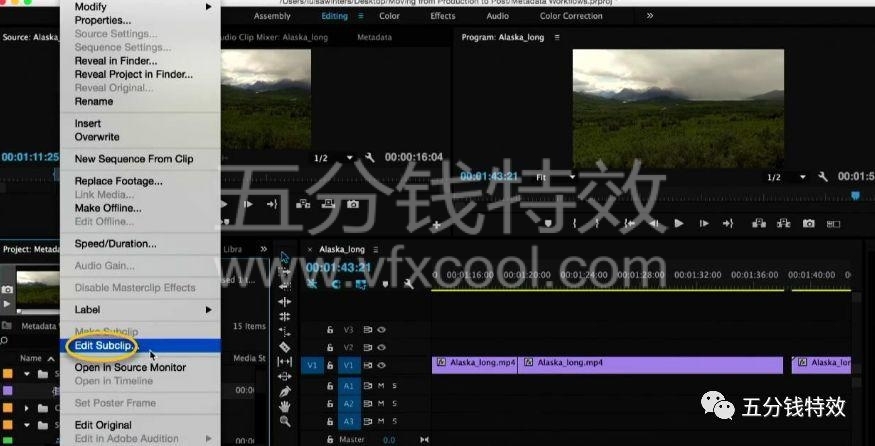Toggle V3 track visibility eye
Image resolution: width=875 pixels, height=446 pixels.
[x=381, y=330]
